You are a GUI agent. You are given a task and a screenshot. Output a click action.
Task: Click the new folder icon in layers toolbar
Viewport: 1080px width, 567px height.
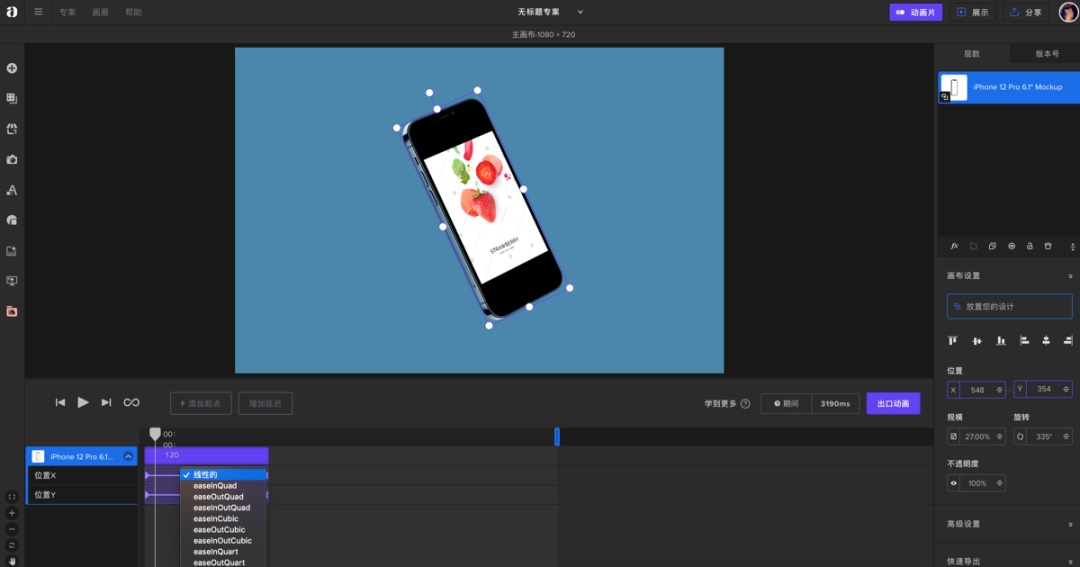click(x=973, y=246)
